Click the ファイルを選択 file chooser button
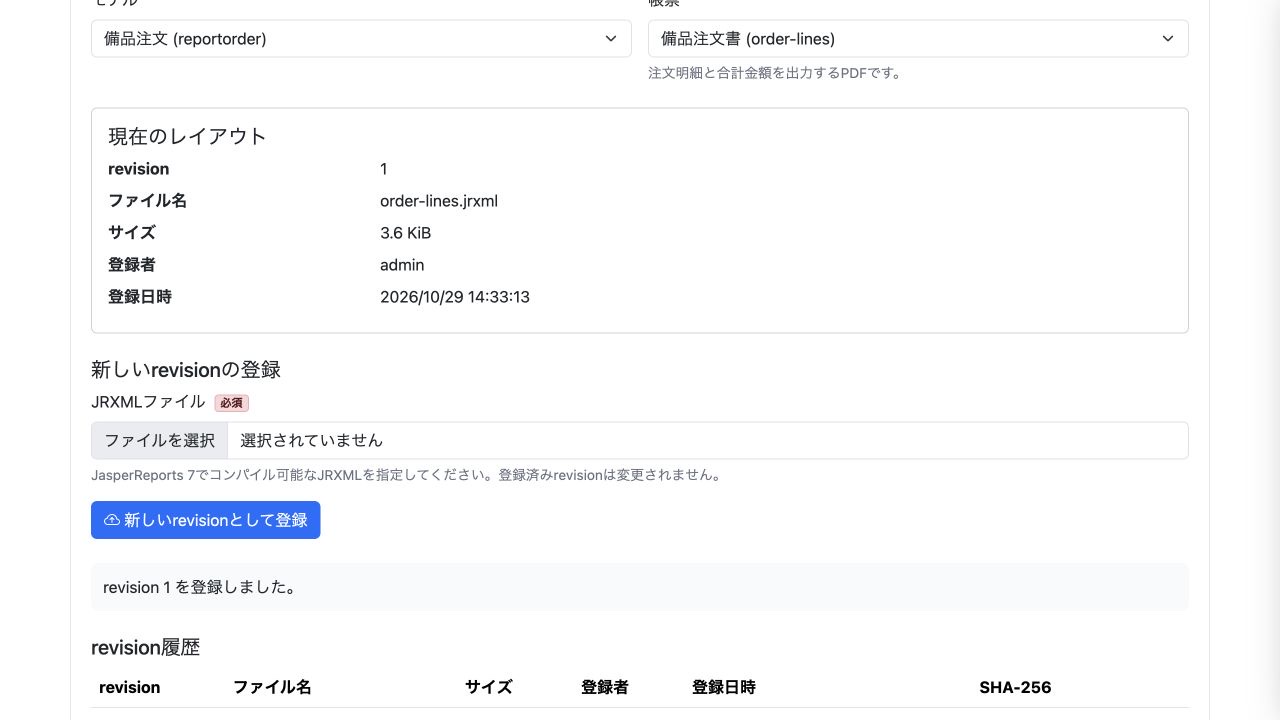 click(x=160, y=440)
